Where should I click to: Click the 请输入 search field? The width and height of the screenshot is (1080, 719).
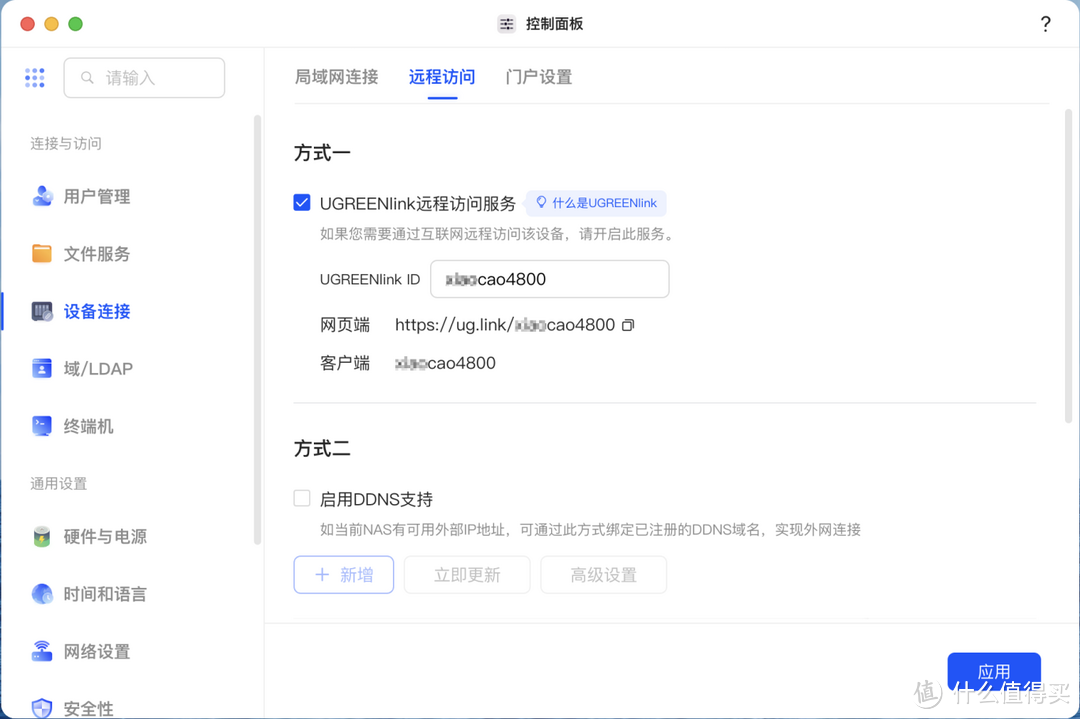[145, 78]
